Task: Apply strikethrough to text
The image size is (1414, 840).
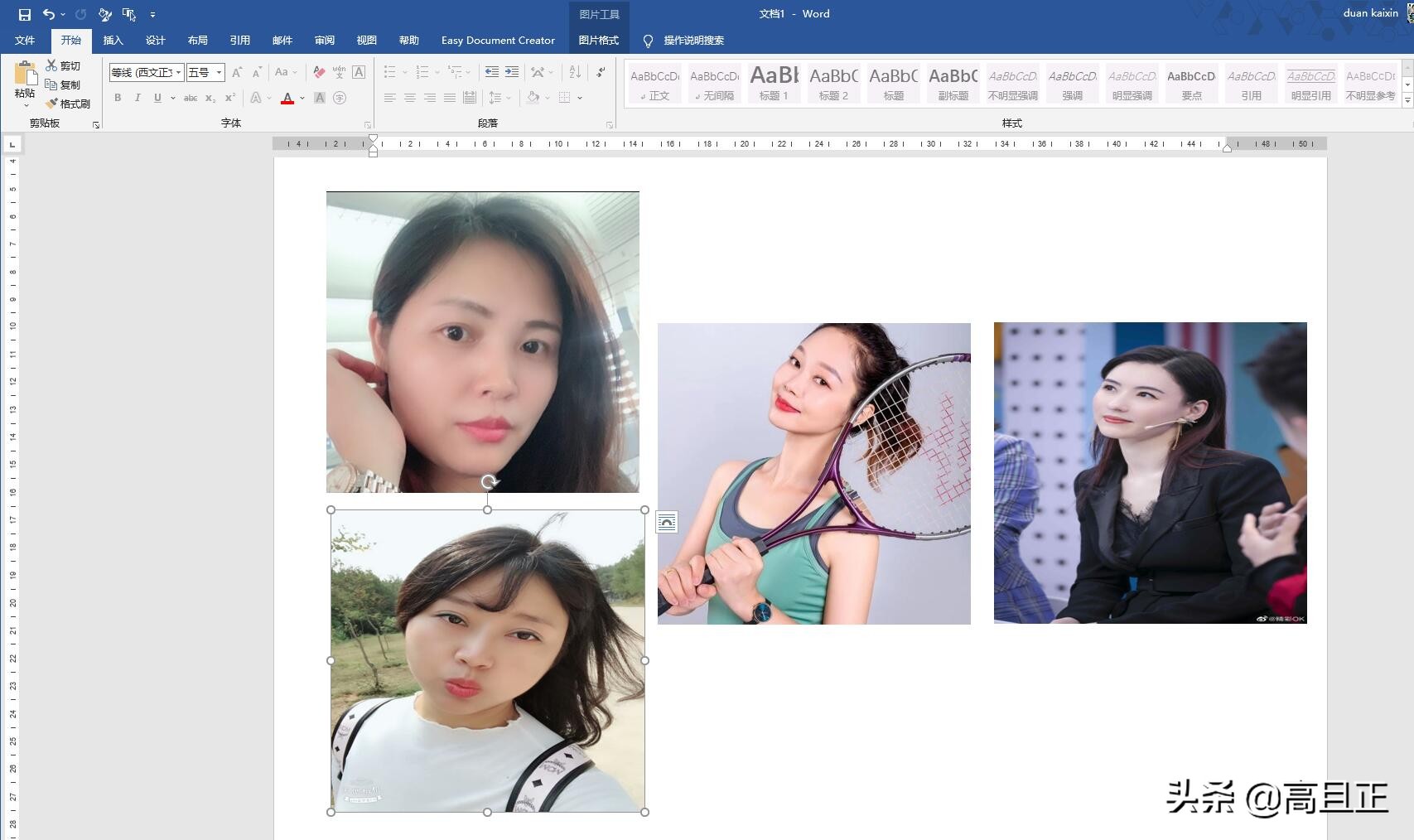Action: click(190, 98)
